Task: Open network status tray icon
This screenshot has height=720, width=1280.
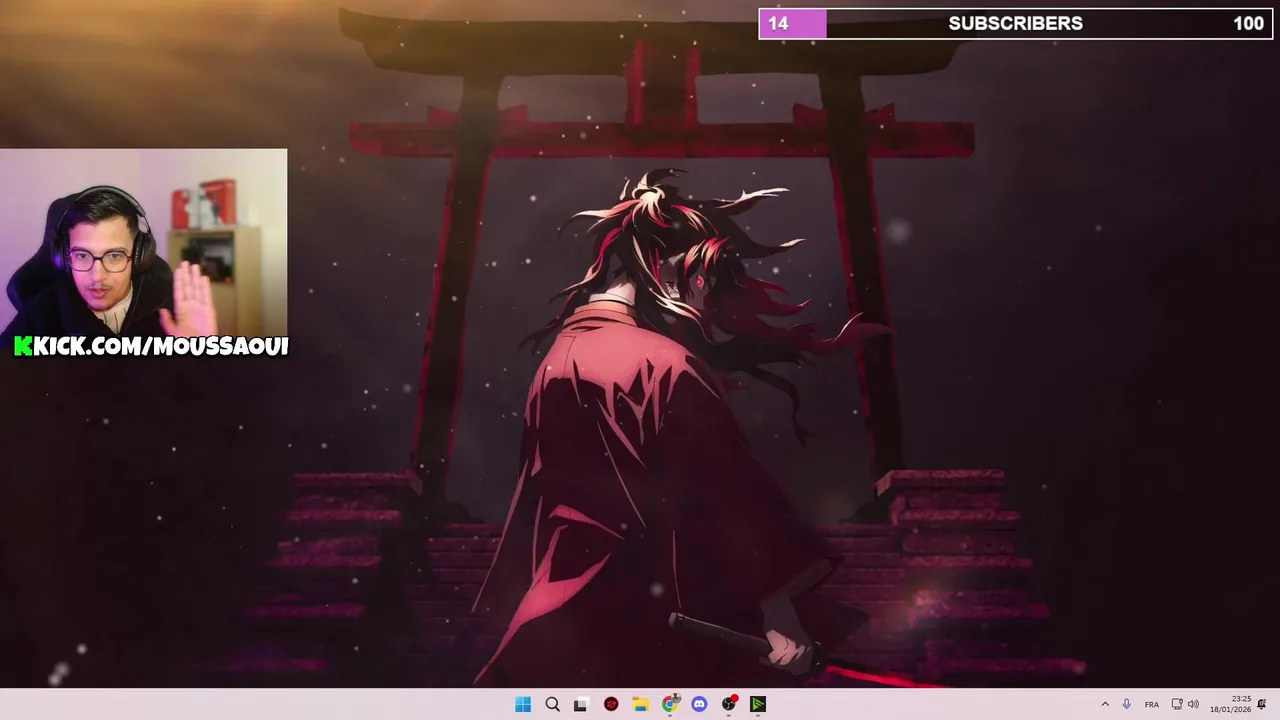Action: [x=1177, y=704]
